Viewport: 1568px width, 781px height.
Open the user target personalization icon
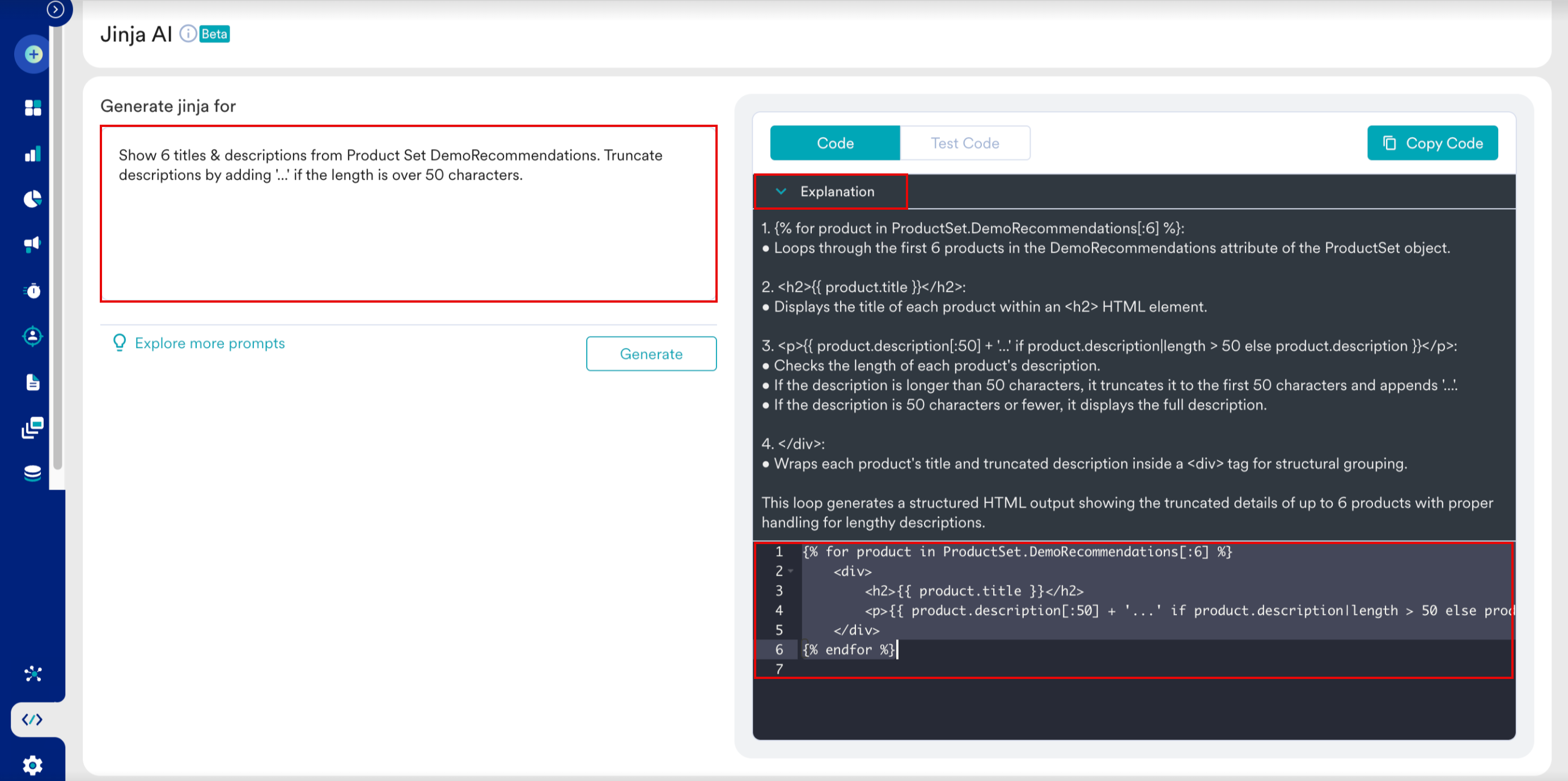click(33, 336)
